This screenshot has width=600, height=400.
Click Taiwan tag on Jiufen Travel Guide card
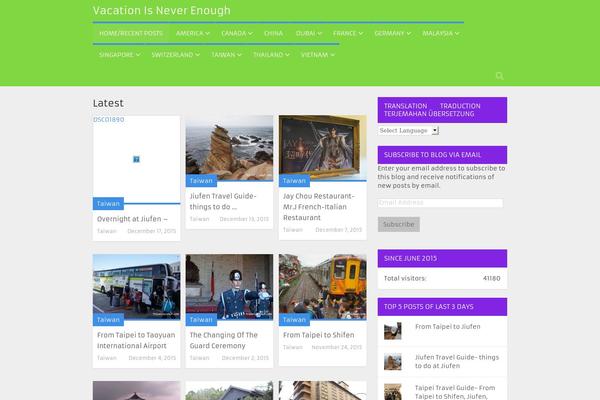(201, 181)
